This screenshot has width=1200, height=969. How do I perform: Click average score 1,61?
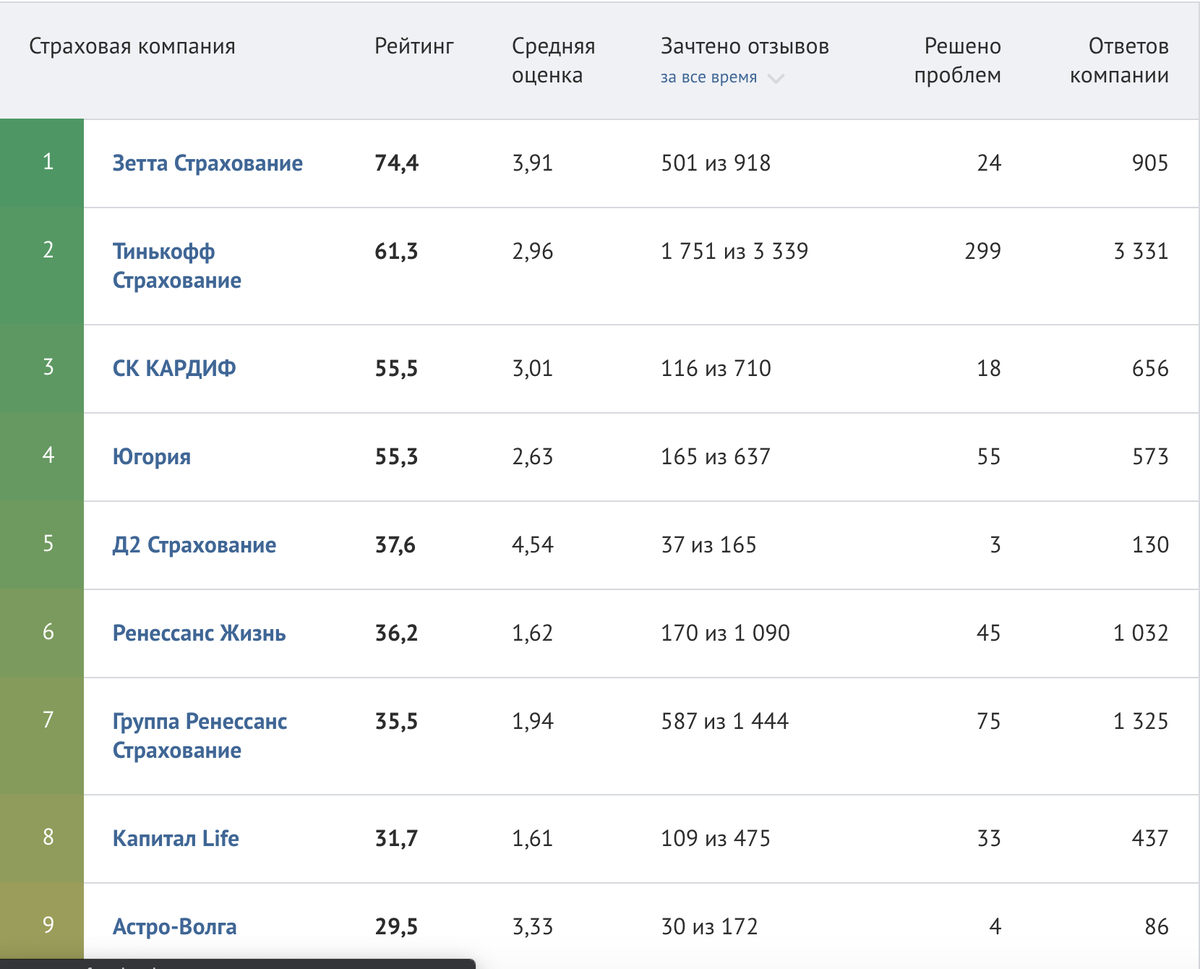coord(532,838)
